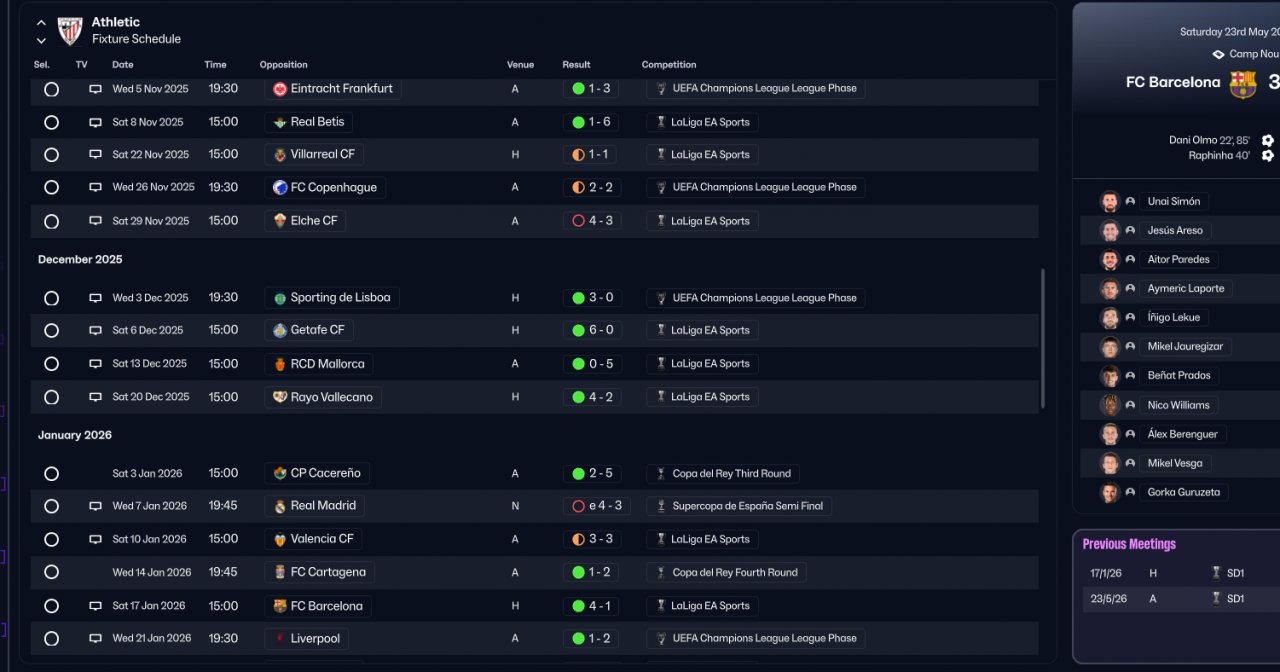Click the FC Barcelona crest in match panel
1280x672 pixels.
(x=1242, y=83)
